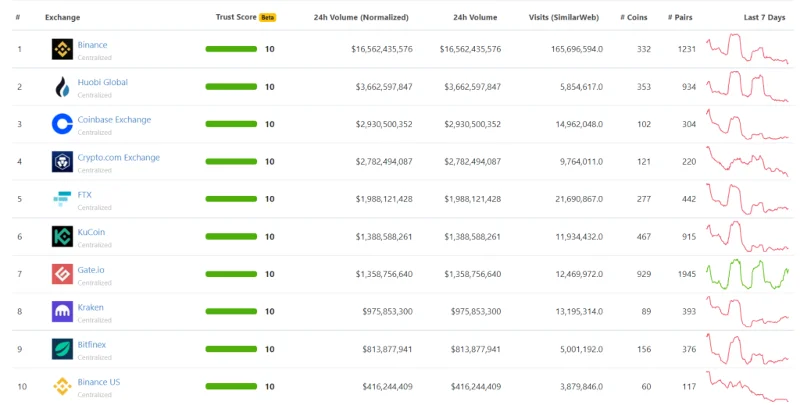
Task: Click Gate.io's green trust score bar
Action: pyautogui.click(x=231, y=274)
